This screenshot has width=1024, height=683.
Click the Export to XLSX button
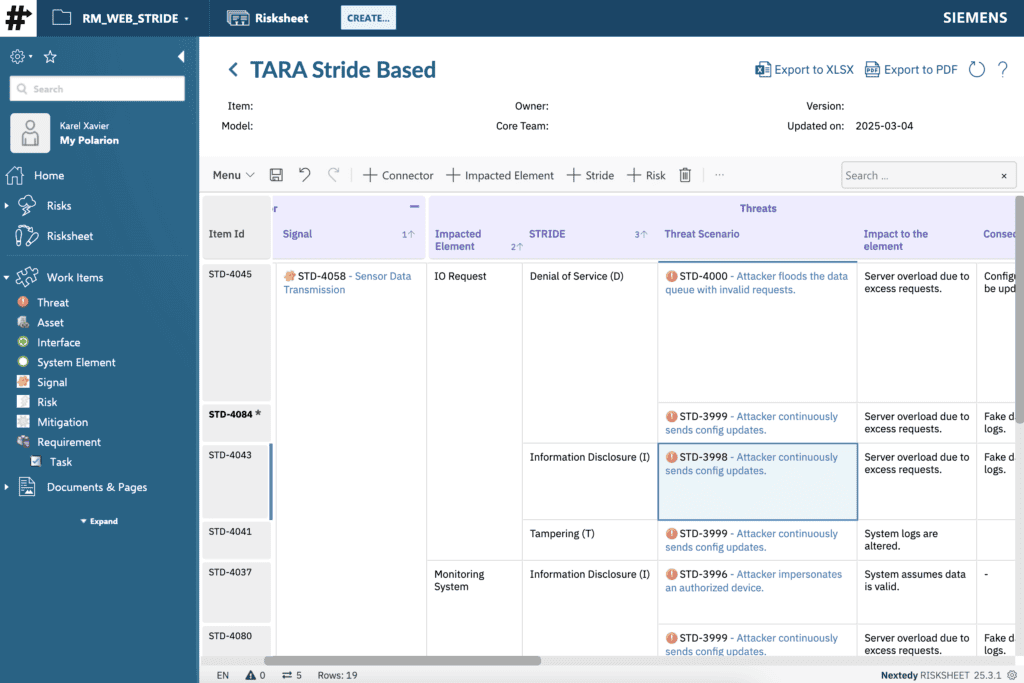pos(805,69)
